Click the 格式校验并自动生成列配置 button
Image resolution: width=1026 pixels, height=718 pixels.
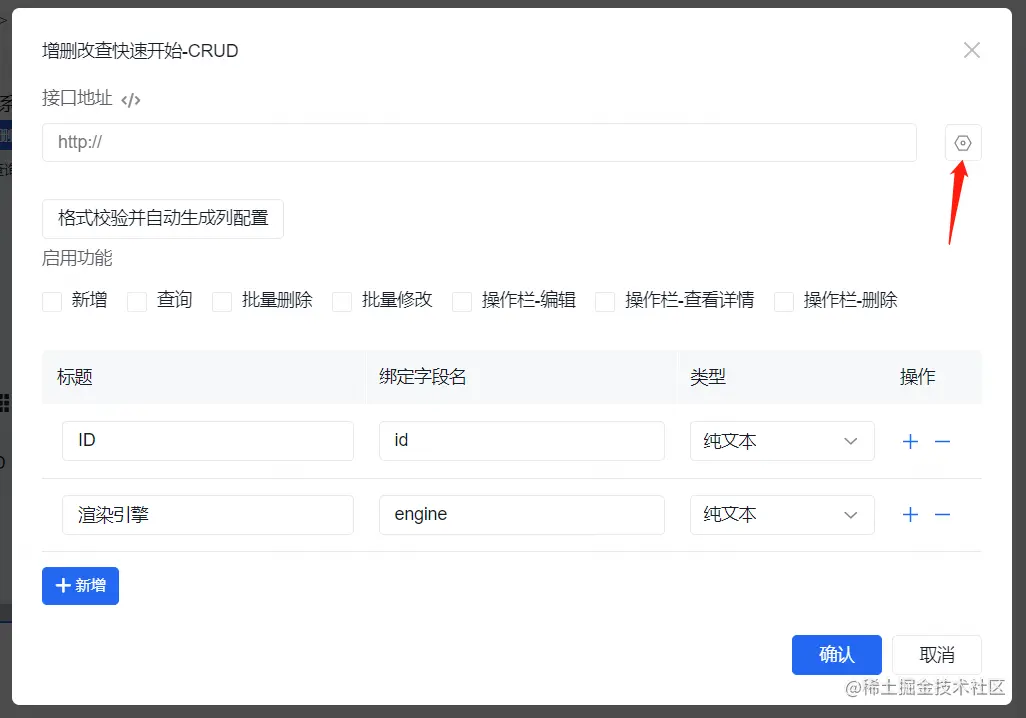click(x=162, y=218)
